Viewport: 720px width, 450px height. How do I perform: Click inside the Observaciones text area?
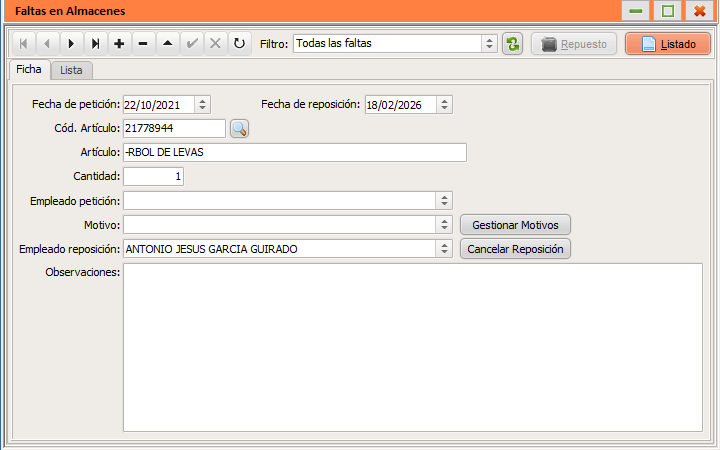point(413,347)
